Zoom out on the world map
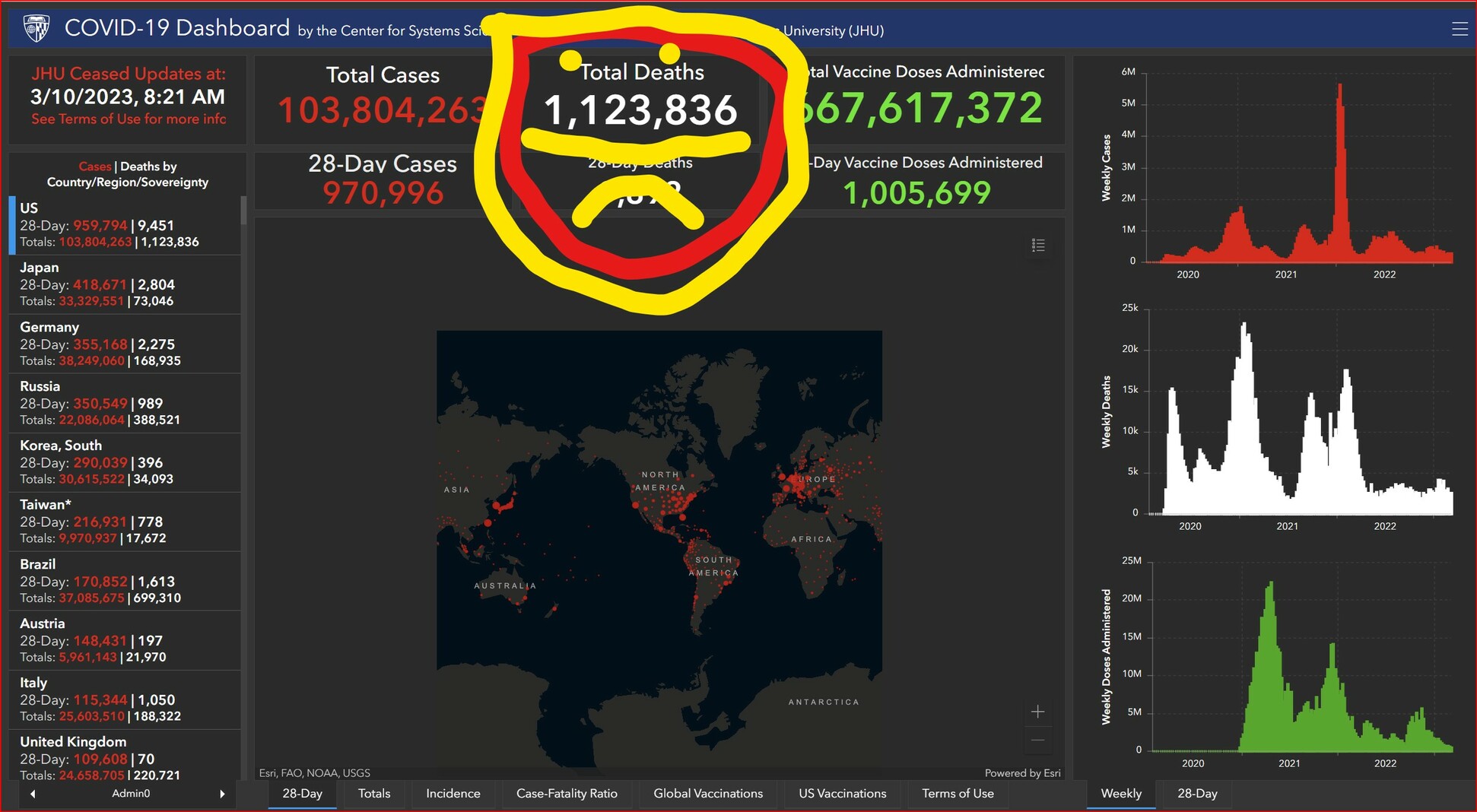 click(1037, 740)
